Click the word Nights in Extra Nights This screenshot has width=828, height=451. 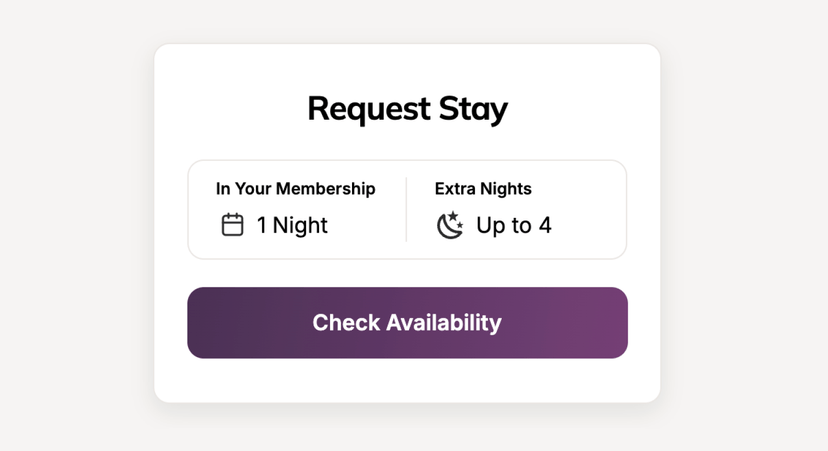pos(506,189)
